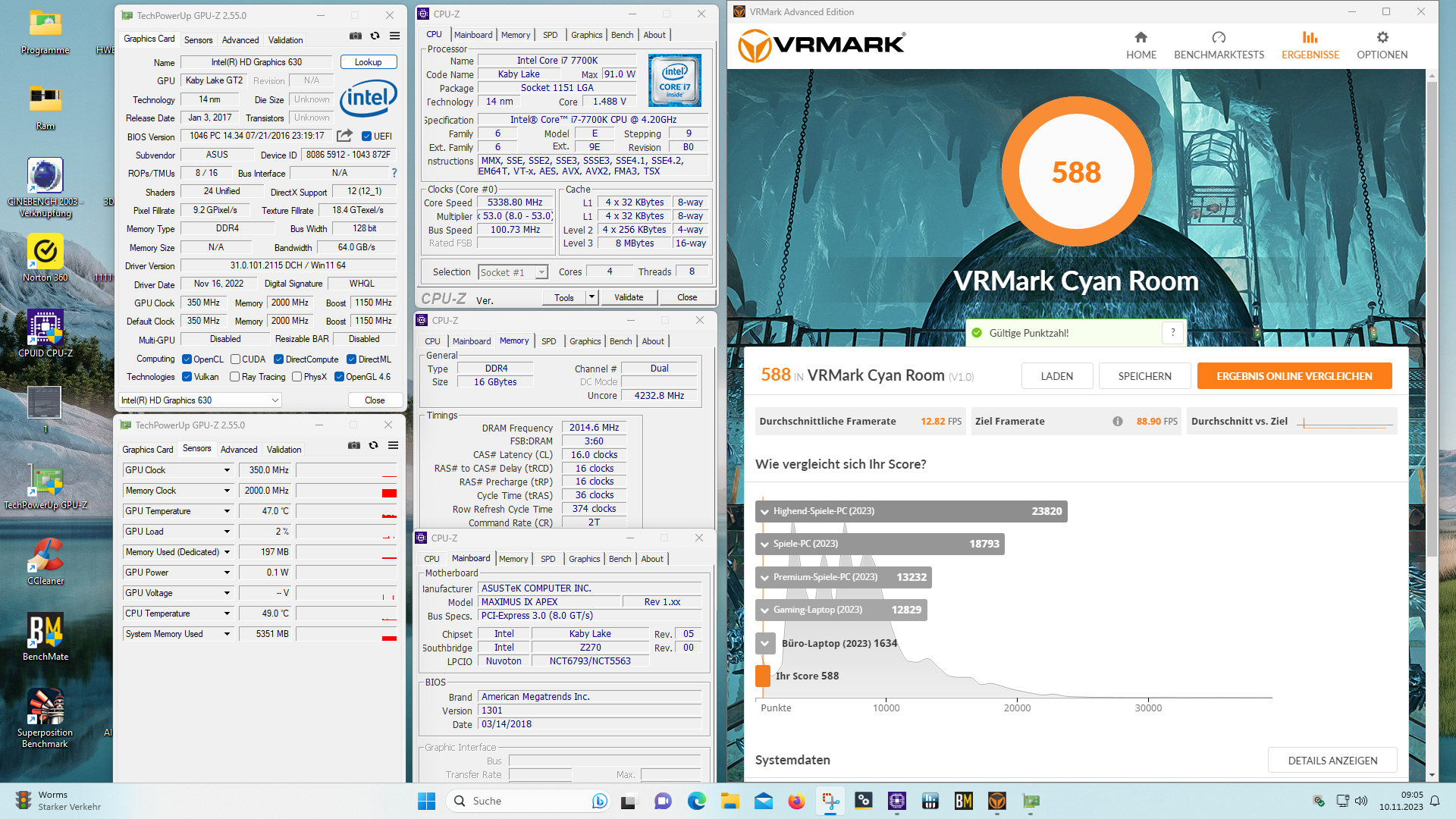Switch to Advanced tab in top GPU-Z window
Screen dimensions: 1456x819
click(240, 40)
